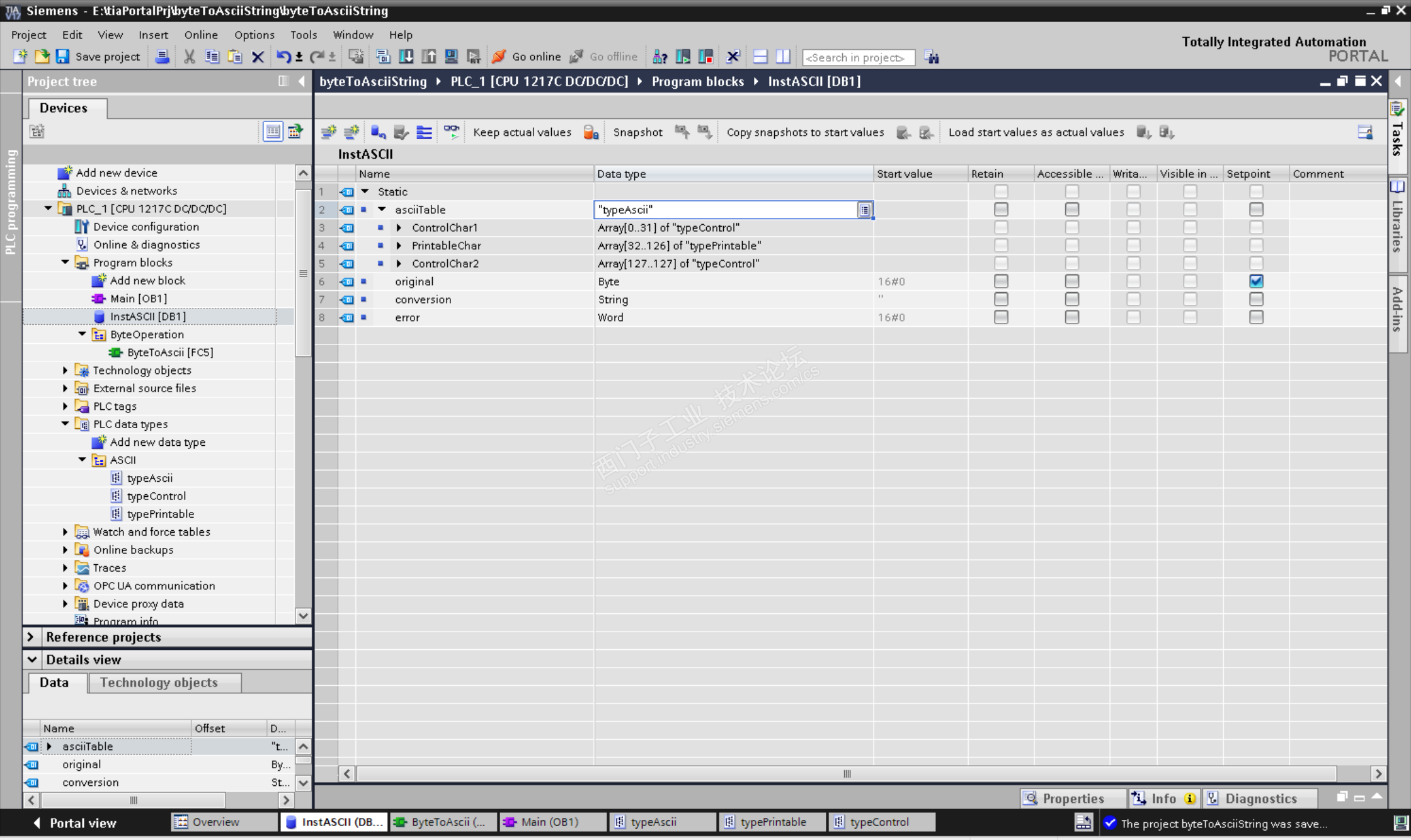This screenshot has width=1411, height=840.
Task: Open the Options menu
Action: click(254, 35)
